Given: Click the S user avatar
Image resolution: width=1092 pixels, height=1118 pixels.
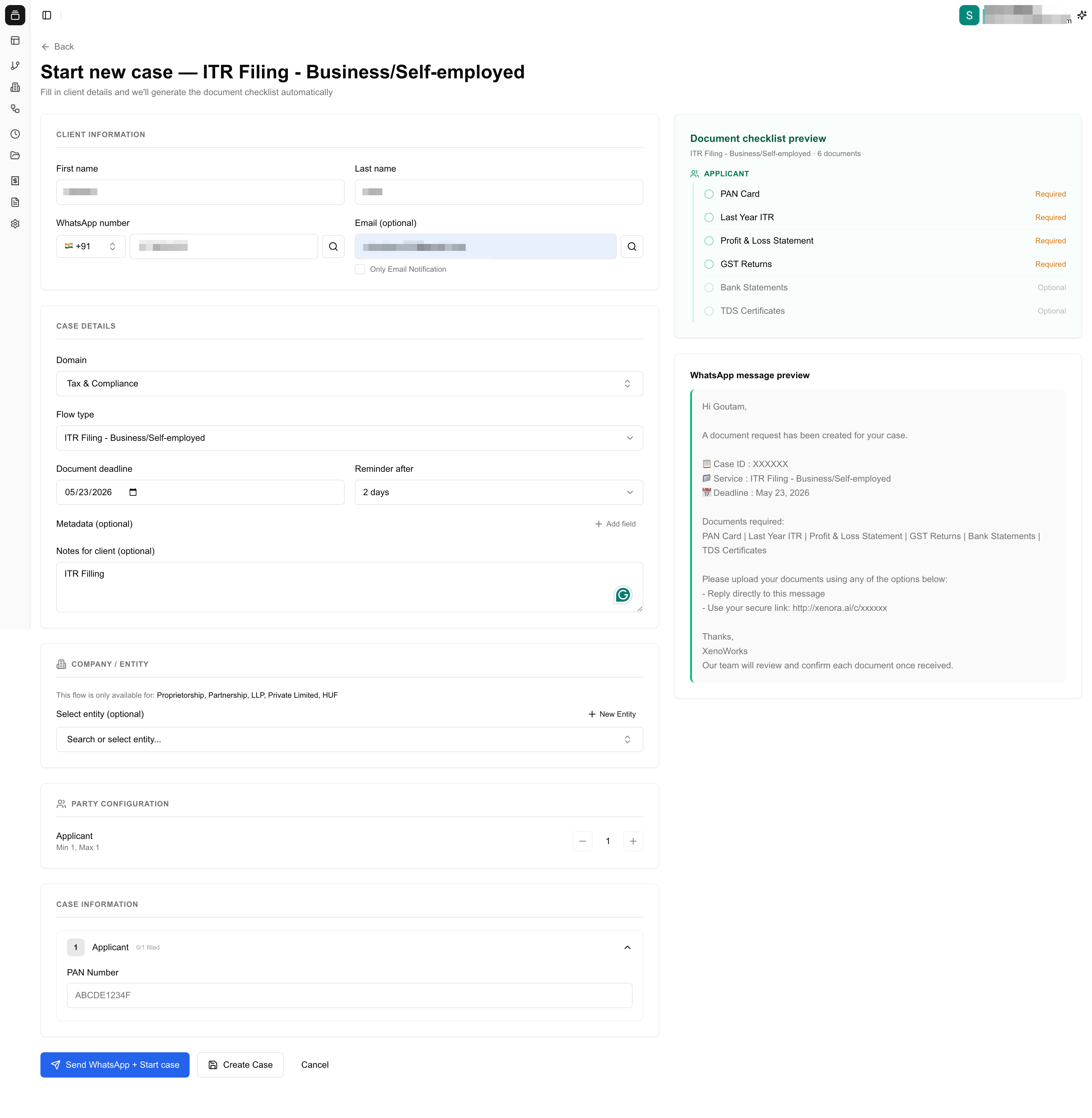Looking at the screenshot, I should pyautogui.click(x=969, y=15).
